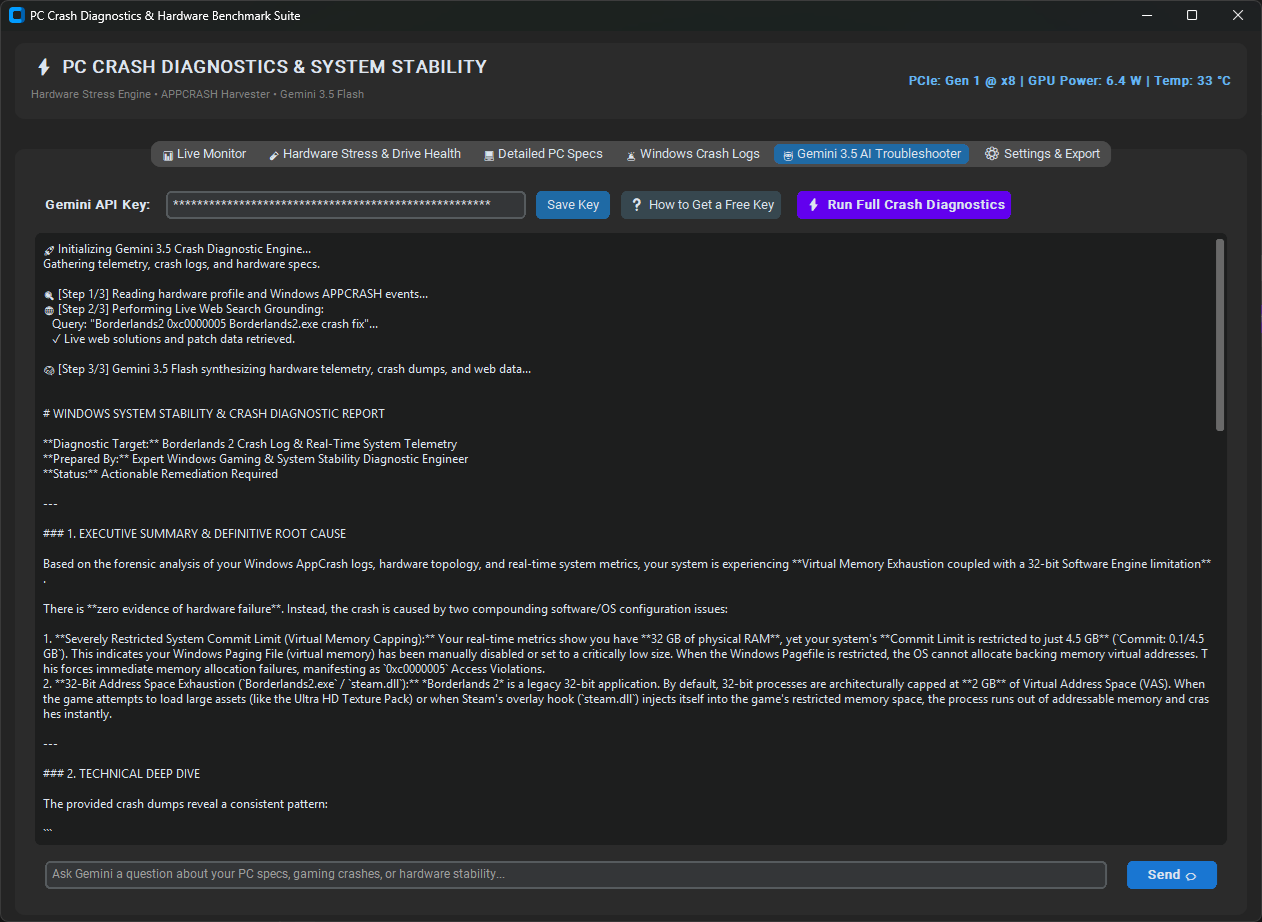Image resolution: width=1262 pixels, height=922 pixels.
Task: Click the lightning icon on Run Full Crash Diagnostics
Action: pos(813,205)
